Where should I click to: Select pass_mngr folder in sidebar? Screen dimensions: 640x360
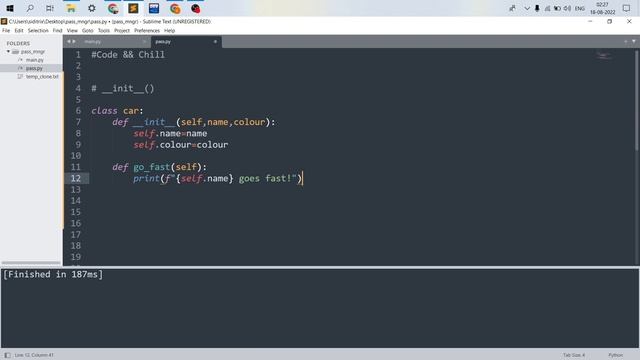pos(33,52)
